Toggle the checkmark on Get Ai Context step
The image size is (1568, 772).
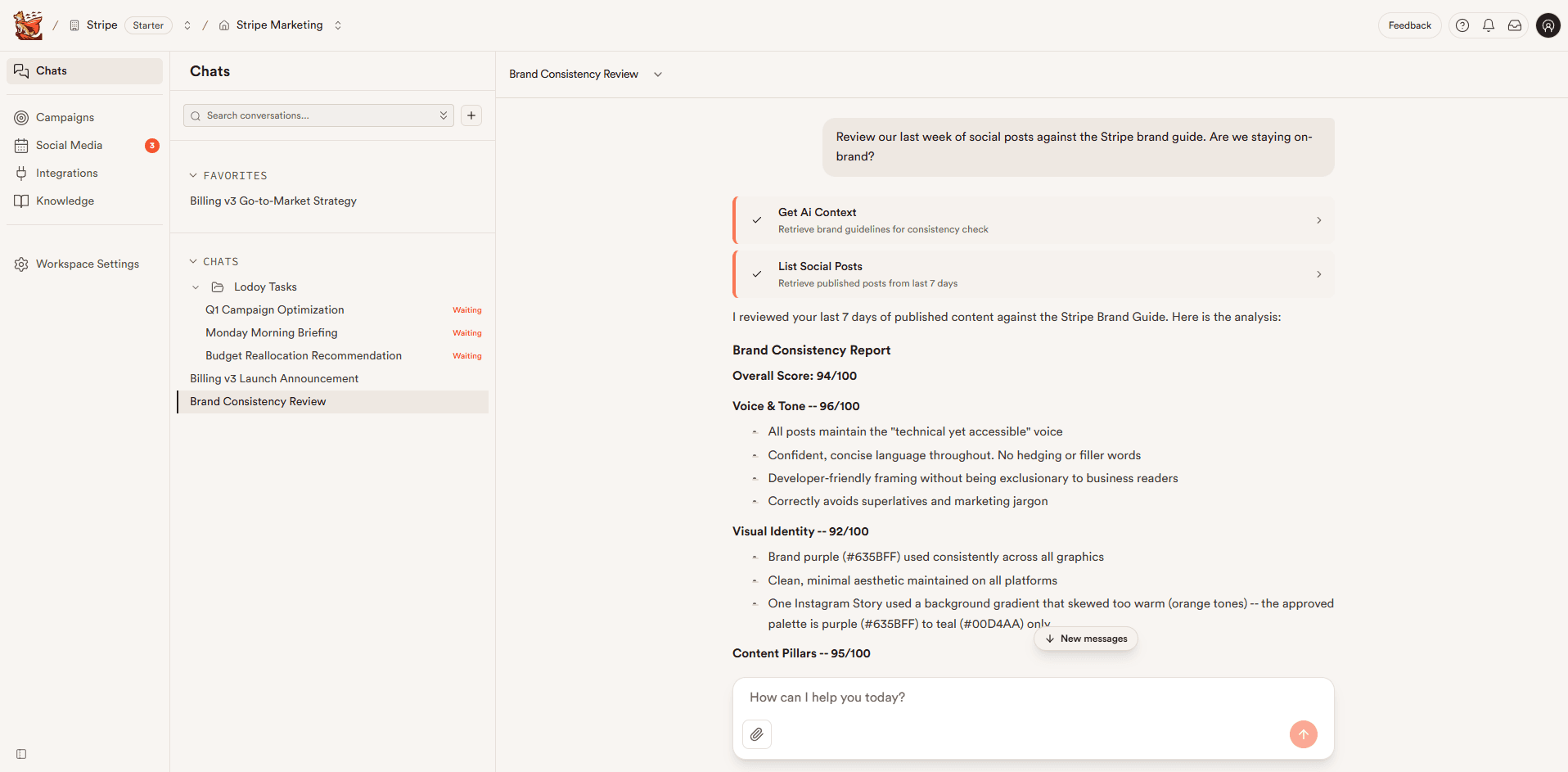click(756, 219)
